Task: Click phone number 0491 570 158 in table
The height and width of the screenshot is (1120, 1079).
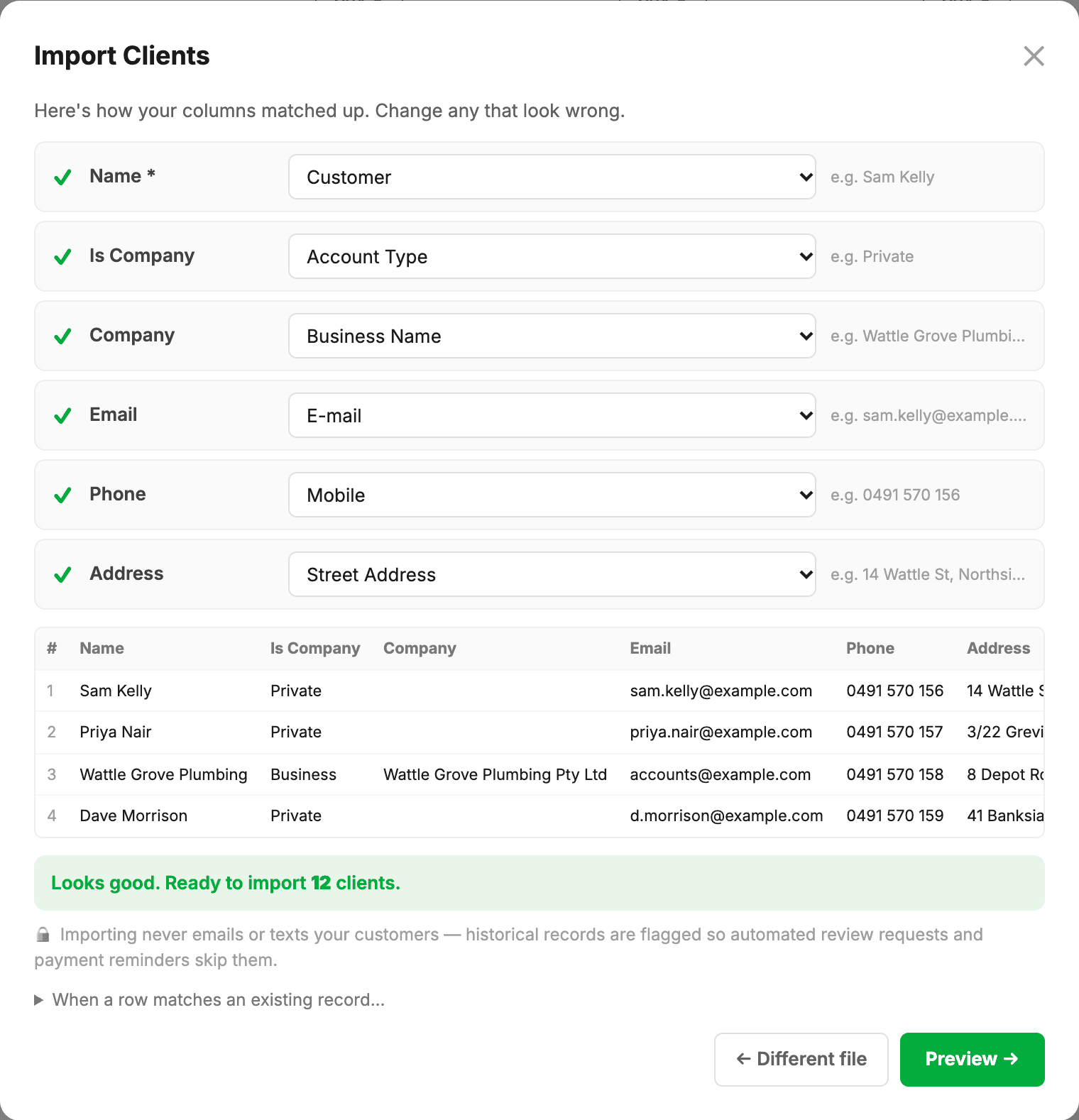Action: click(x=894, y=774)
